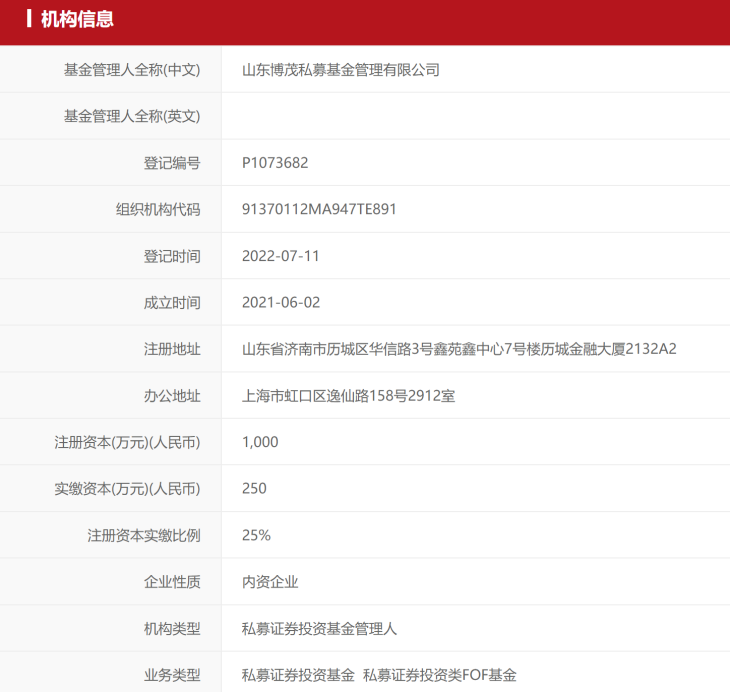The image size is (730, 692).
Task: Click the 注册地址 label
Action: point(172,349)
